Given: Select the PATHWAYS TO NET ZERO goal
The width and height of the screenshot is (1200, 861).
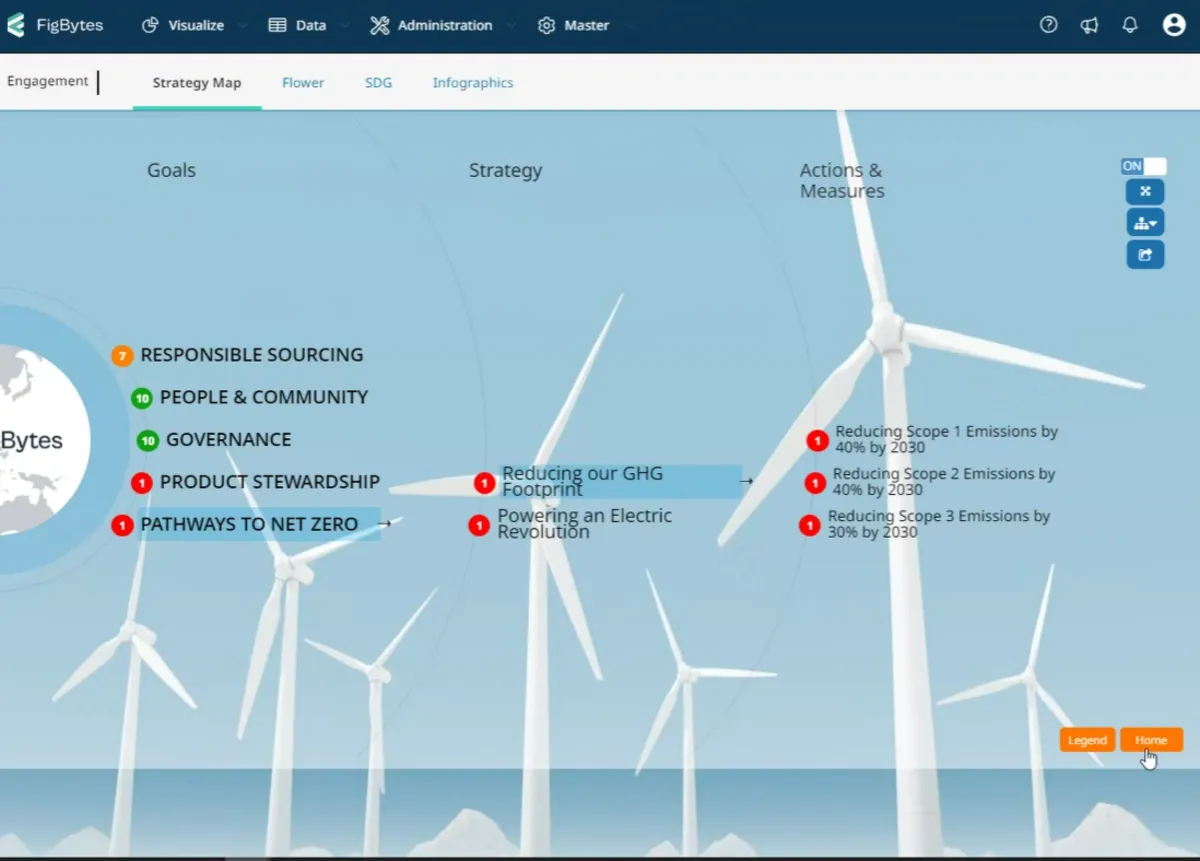Looking at the screenshot, I should pos(249,524).
